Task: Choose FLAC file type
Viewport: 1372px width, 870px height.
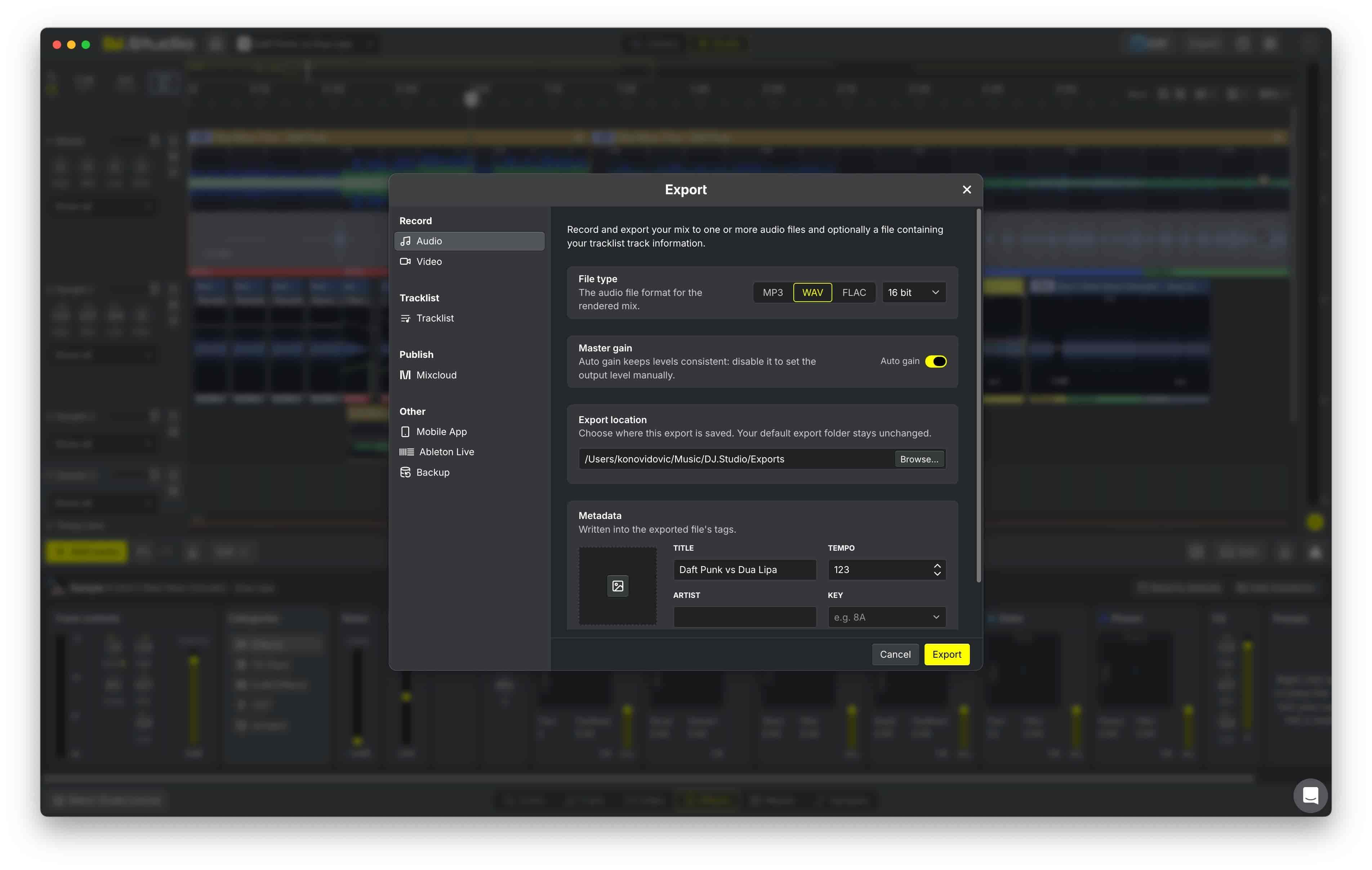Action: pyautogui.click(x=854, y=293)
